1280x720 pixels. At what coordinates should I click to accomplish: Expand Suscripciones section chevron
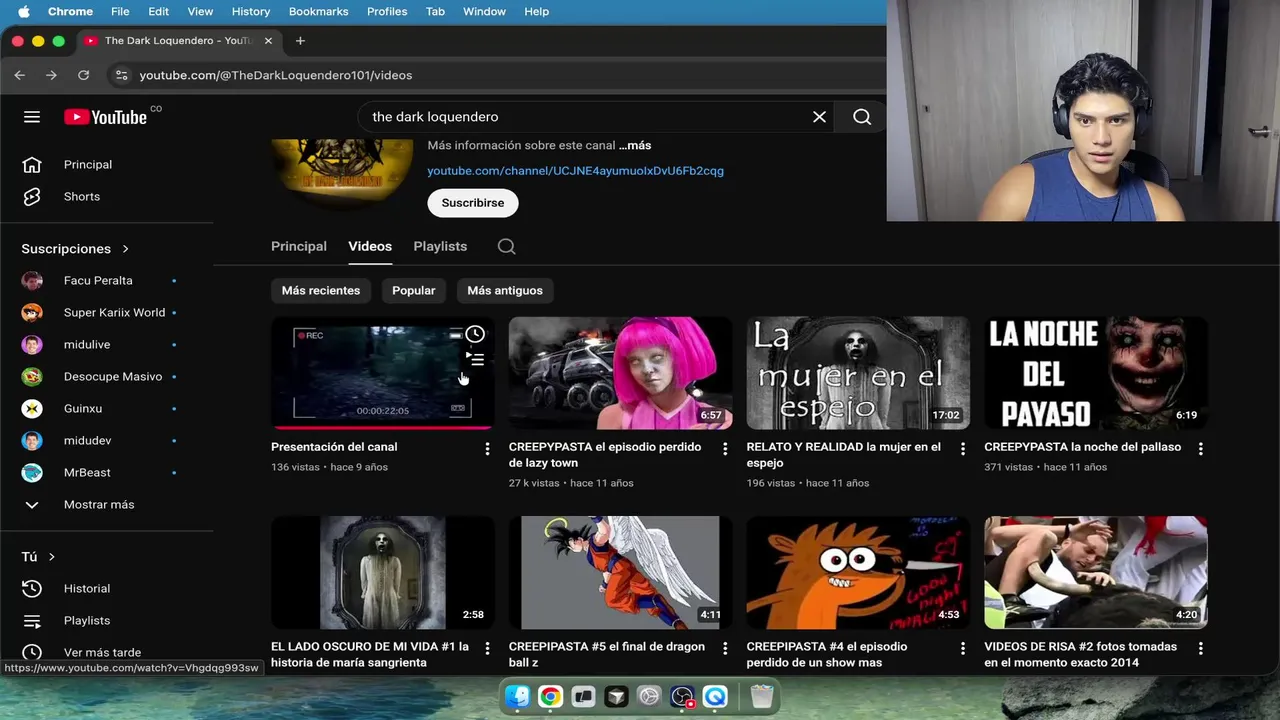point(125,249)
